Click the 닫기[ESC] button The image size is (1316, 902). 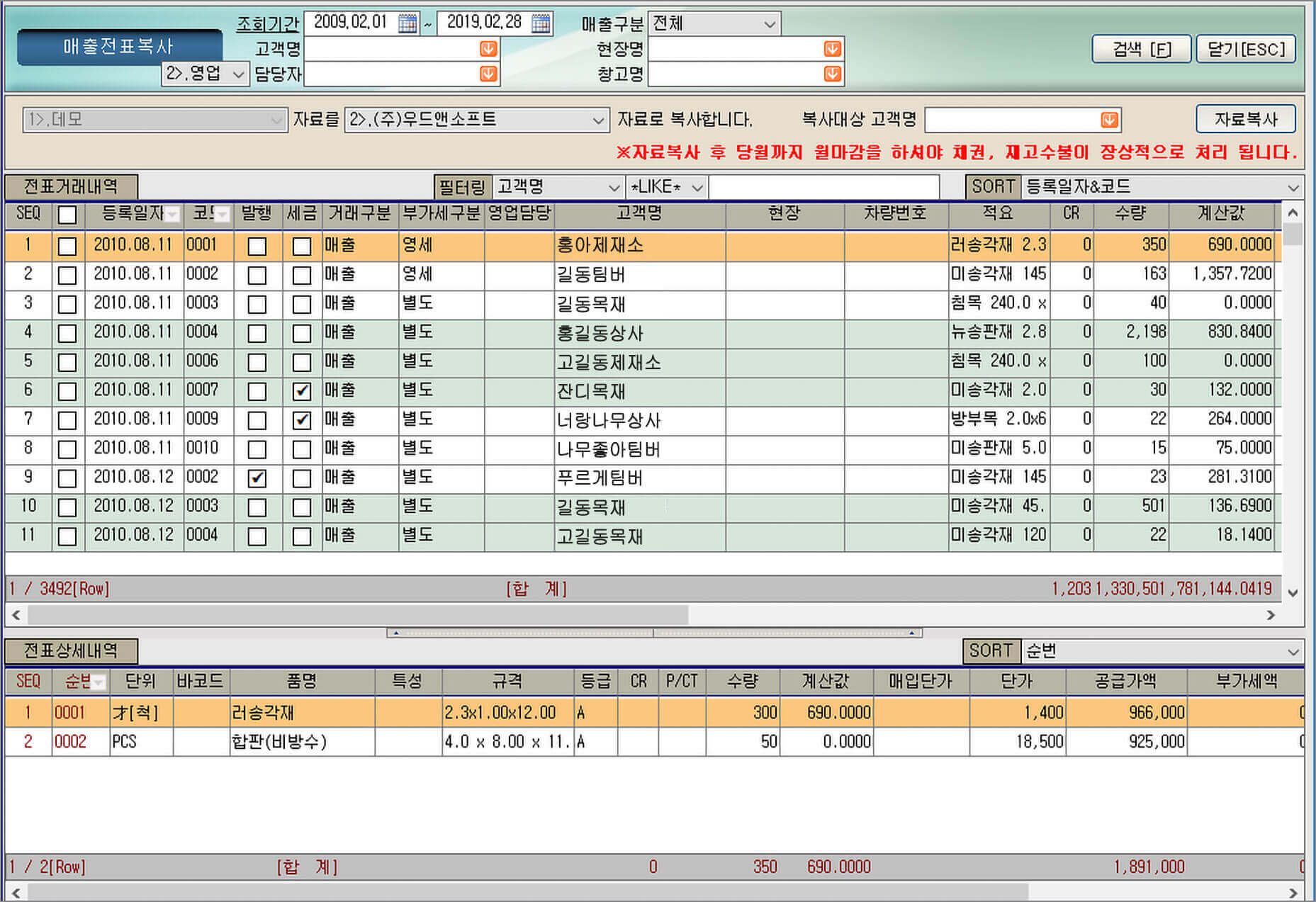[x=1246, y=49]
